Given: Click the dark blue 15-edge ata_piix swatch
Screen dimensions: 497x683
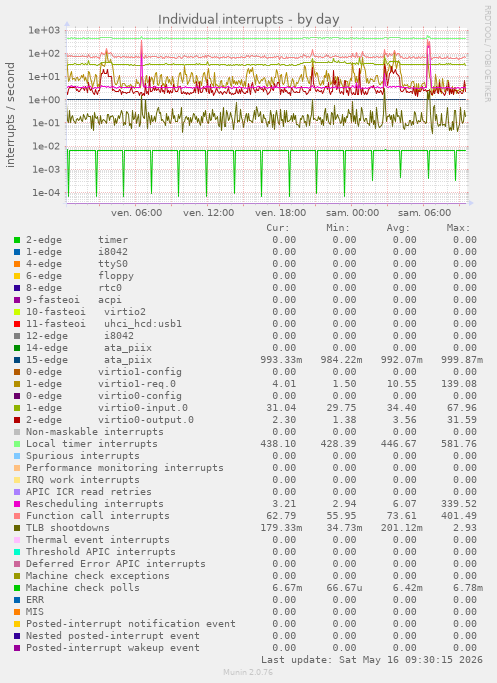Looking at the screenshot, I should [x=17, y=360].
